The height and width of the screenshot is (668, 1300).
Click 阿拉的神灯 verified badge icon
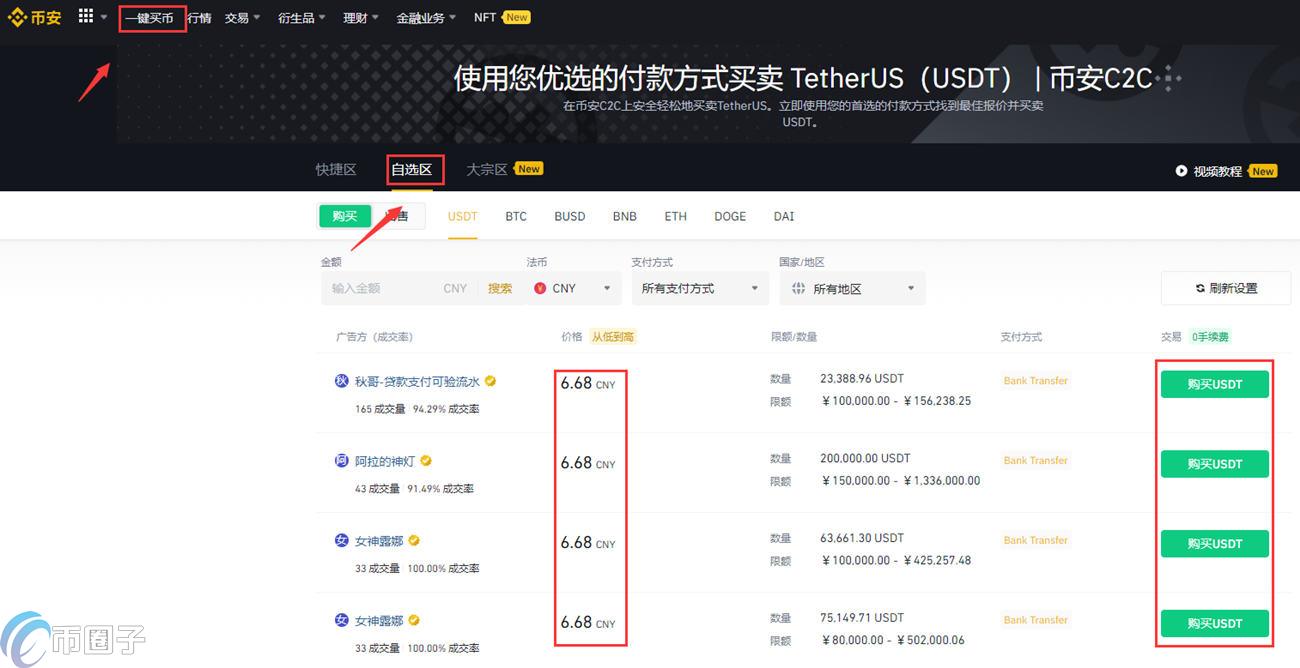(x=426, y=461)
